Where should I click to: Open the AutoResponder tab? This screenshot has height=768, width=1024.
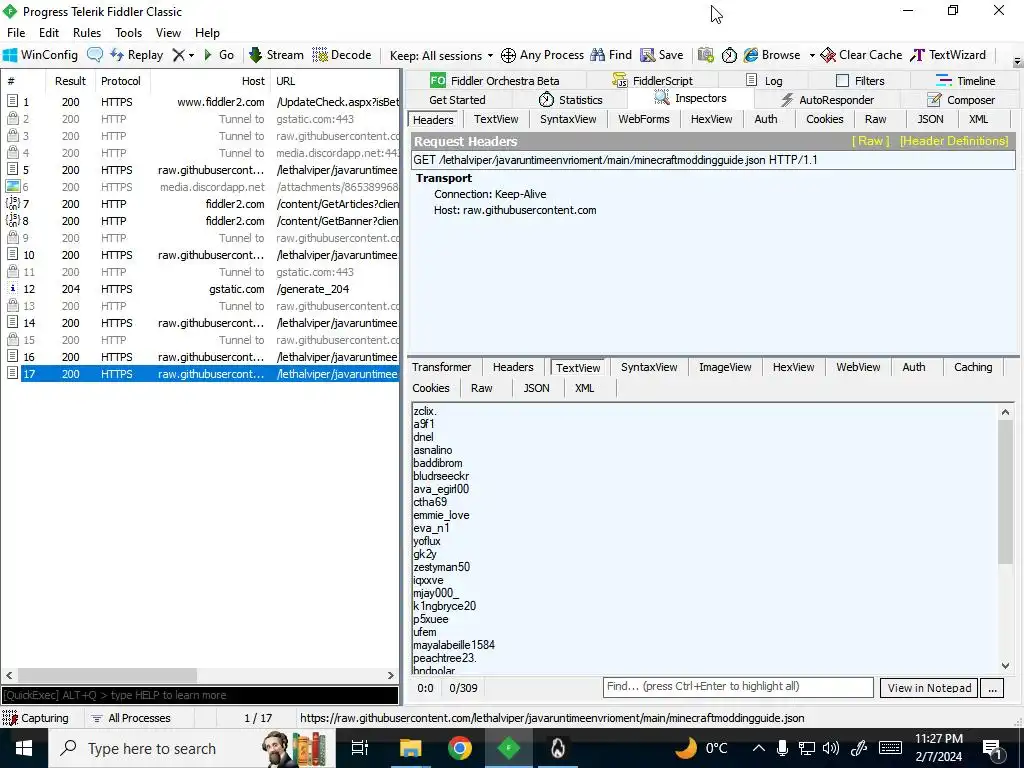point(827,100)
